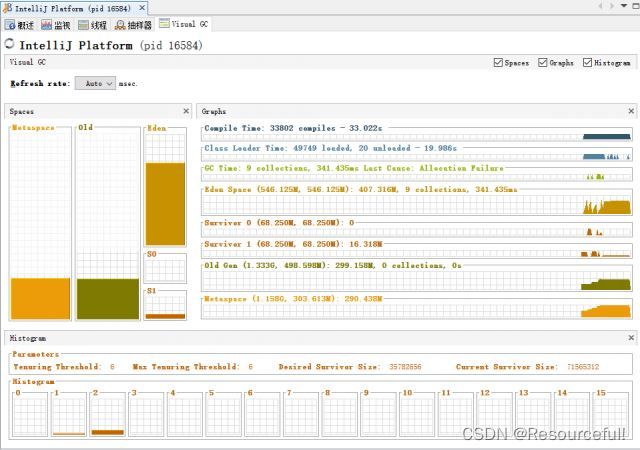
Task: Click the 概述 tab icon
Action: point(10,25)
